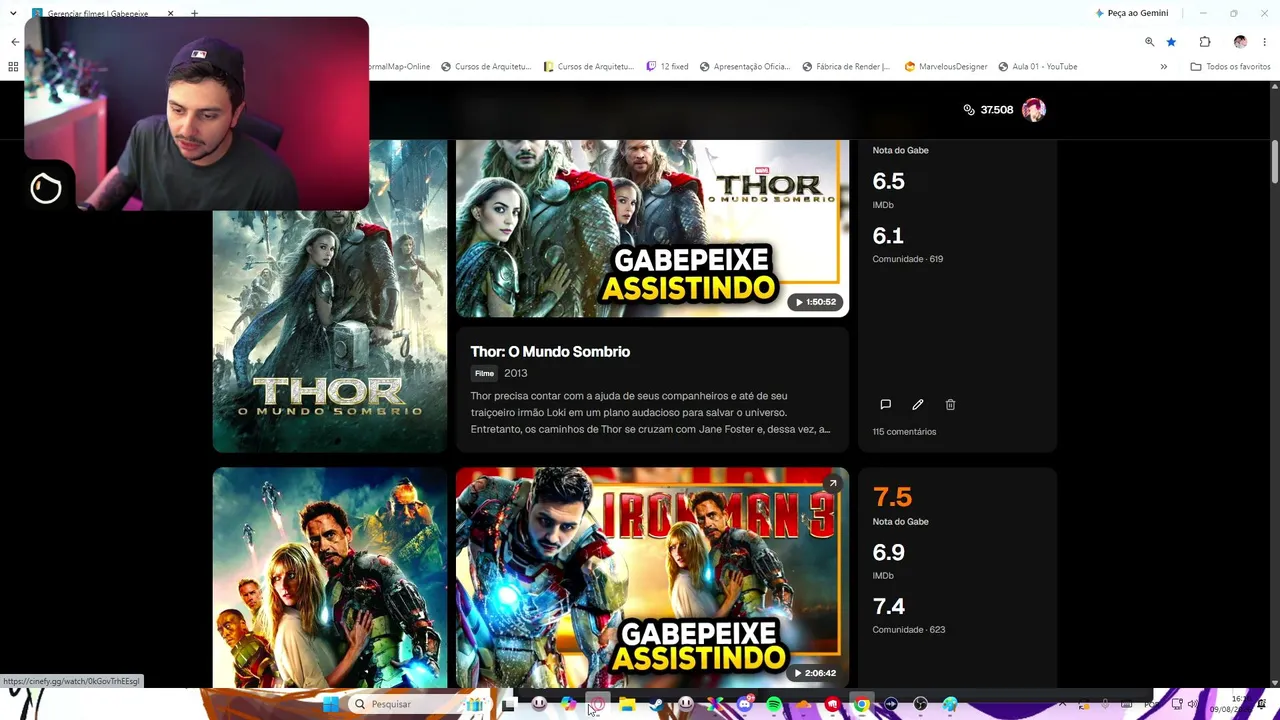Click the Iron Man 3 IMDb score 6.9
Image resolution: width=1280 pixels, height=720 pixels.
pyautogui.click(x=888, y=552)
